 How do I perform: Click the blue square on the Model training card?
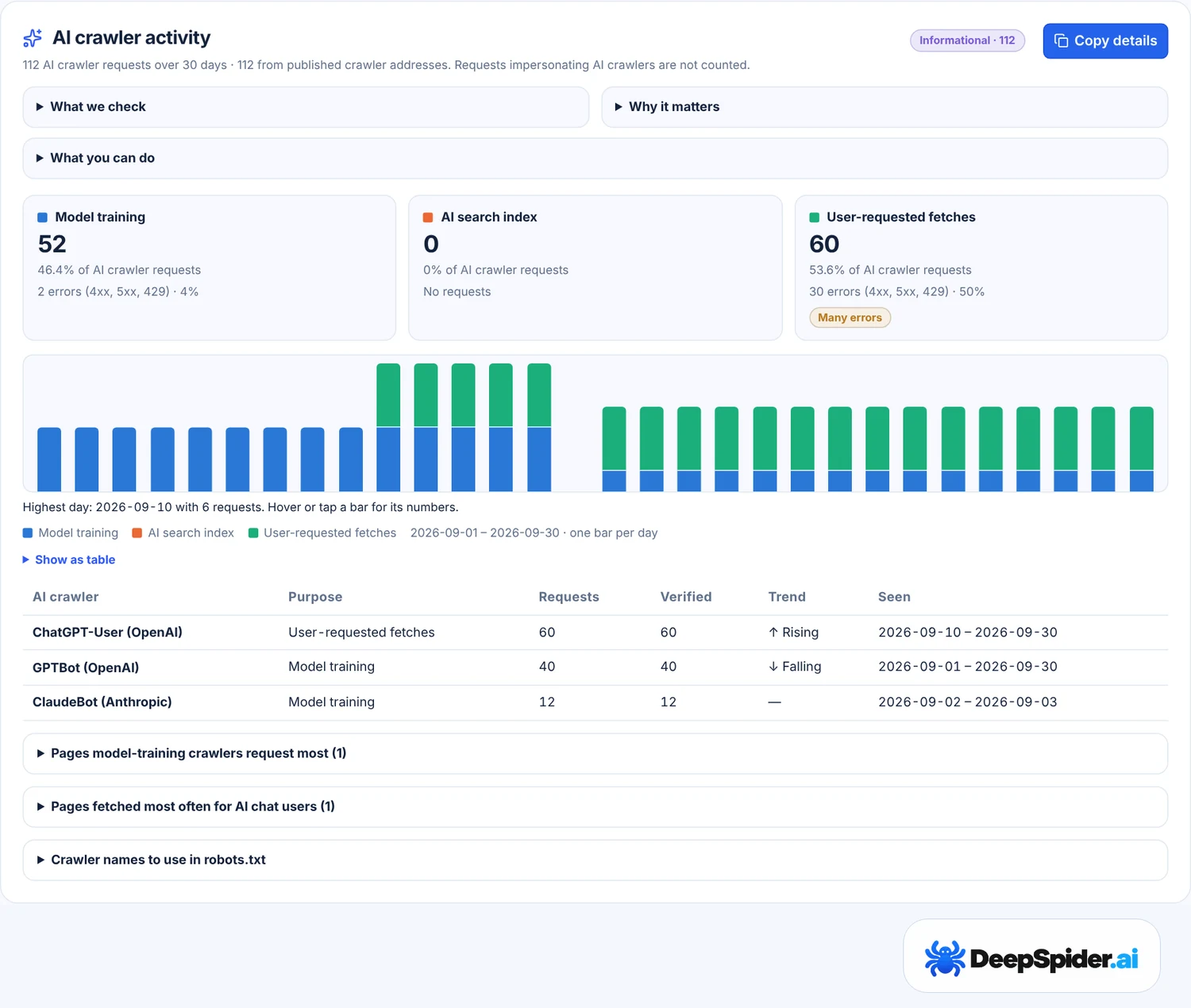[43, 217]
